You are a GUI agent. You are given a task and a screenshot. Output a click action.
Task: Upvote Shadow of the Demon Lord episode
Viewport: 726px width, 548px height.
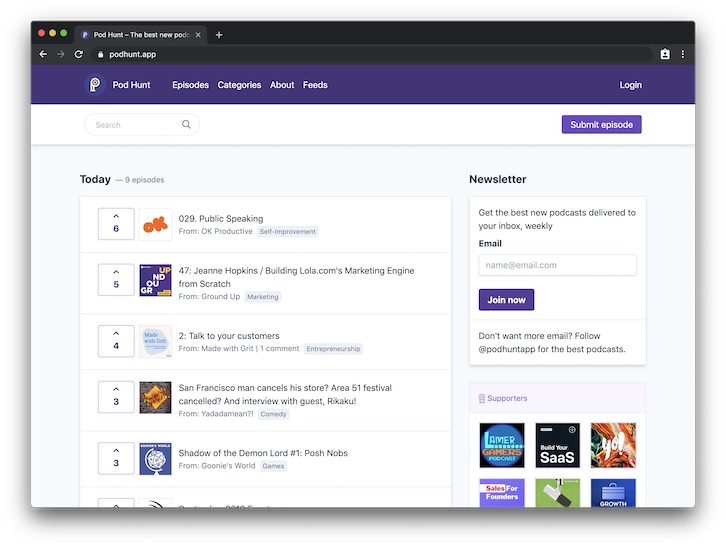(x=116, y=458)
